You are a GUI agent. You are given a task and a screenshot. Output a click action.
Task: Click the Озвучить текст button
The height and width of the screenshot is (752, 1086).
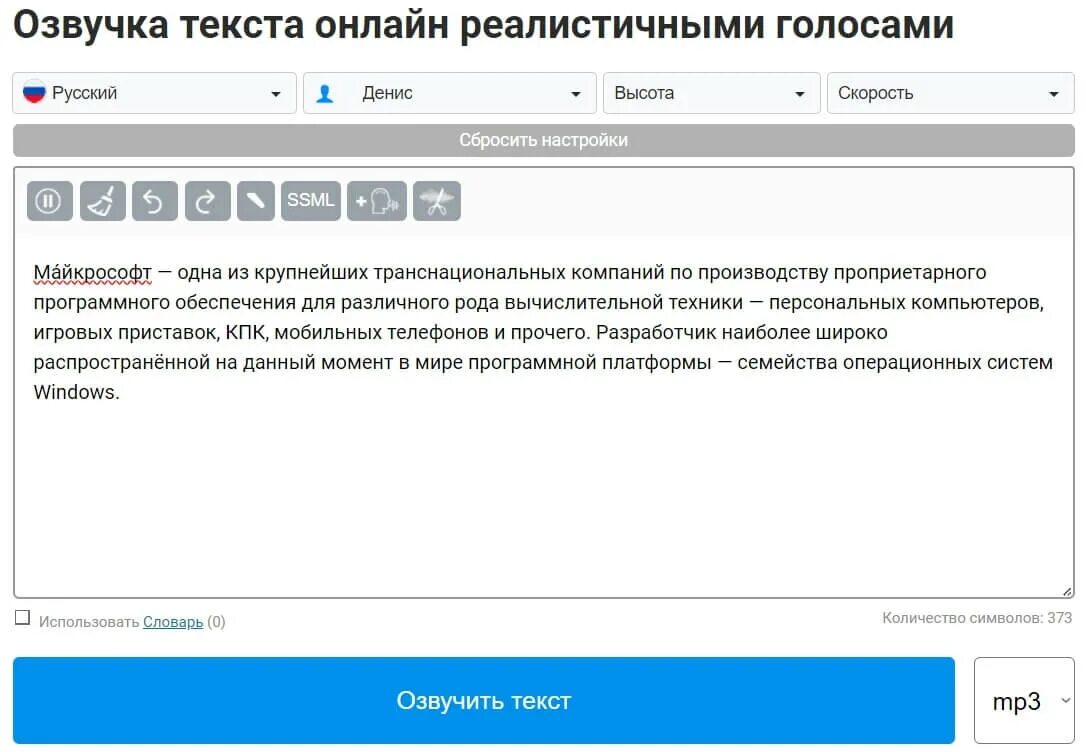483,701
